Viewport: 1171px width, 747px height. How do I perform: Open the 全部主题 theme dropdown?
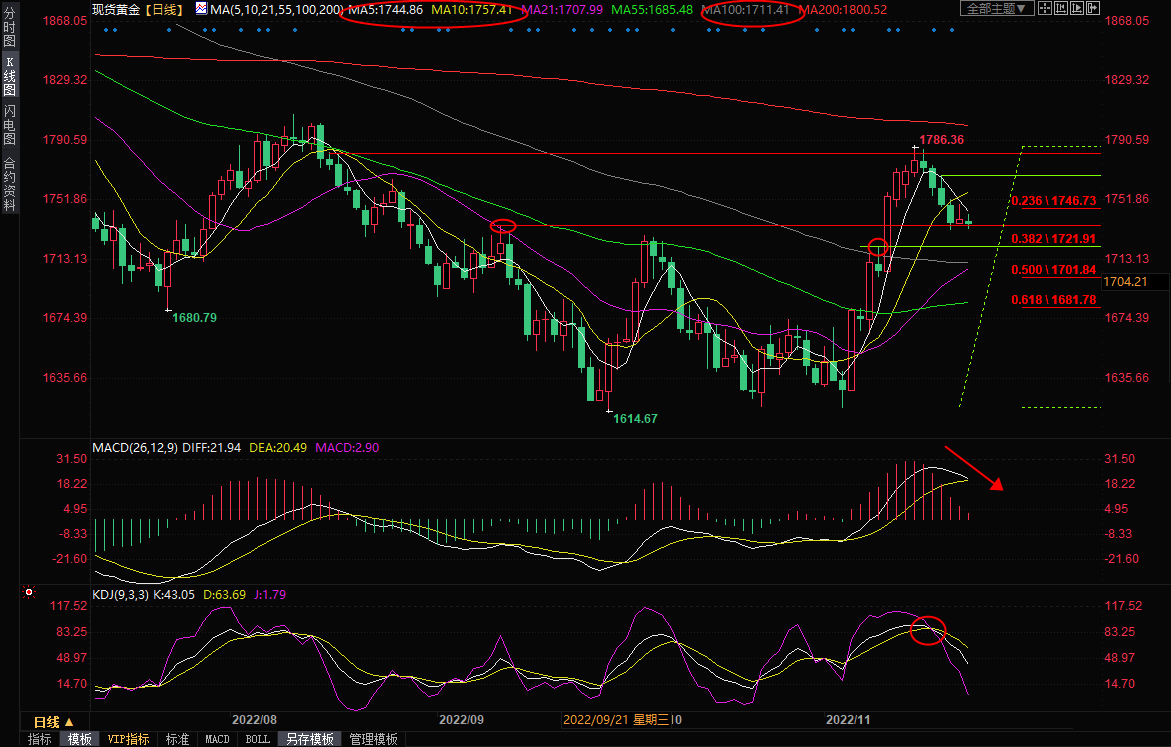coord(997,8)
